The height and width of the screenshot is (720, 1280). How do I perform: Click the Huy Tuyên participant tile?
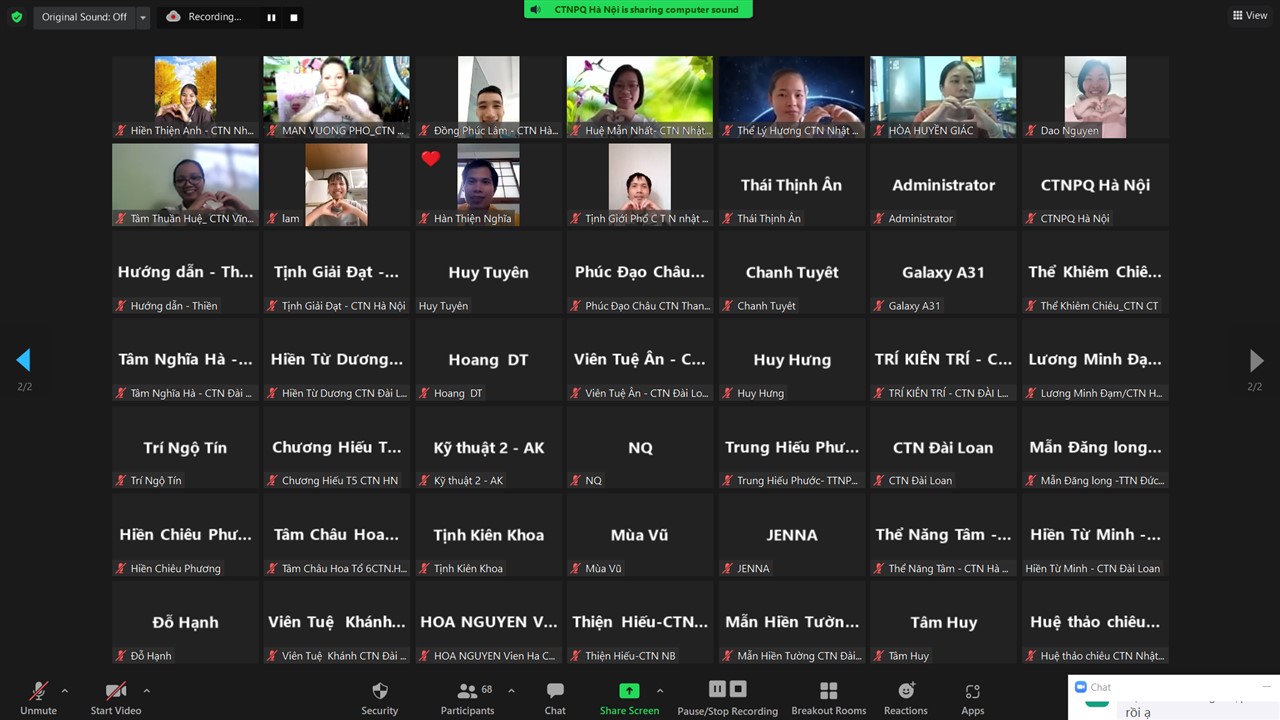[x=488, y=272]
